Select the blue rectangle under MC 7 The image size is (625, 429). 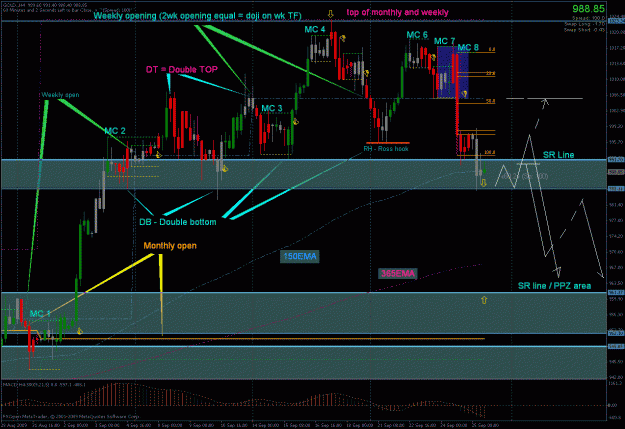coord(453,72)
